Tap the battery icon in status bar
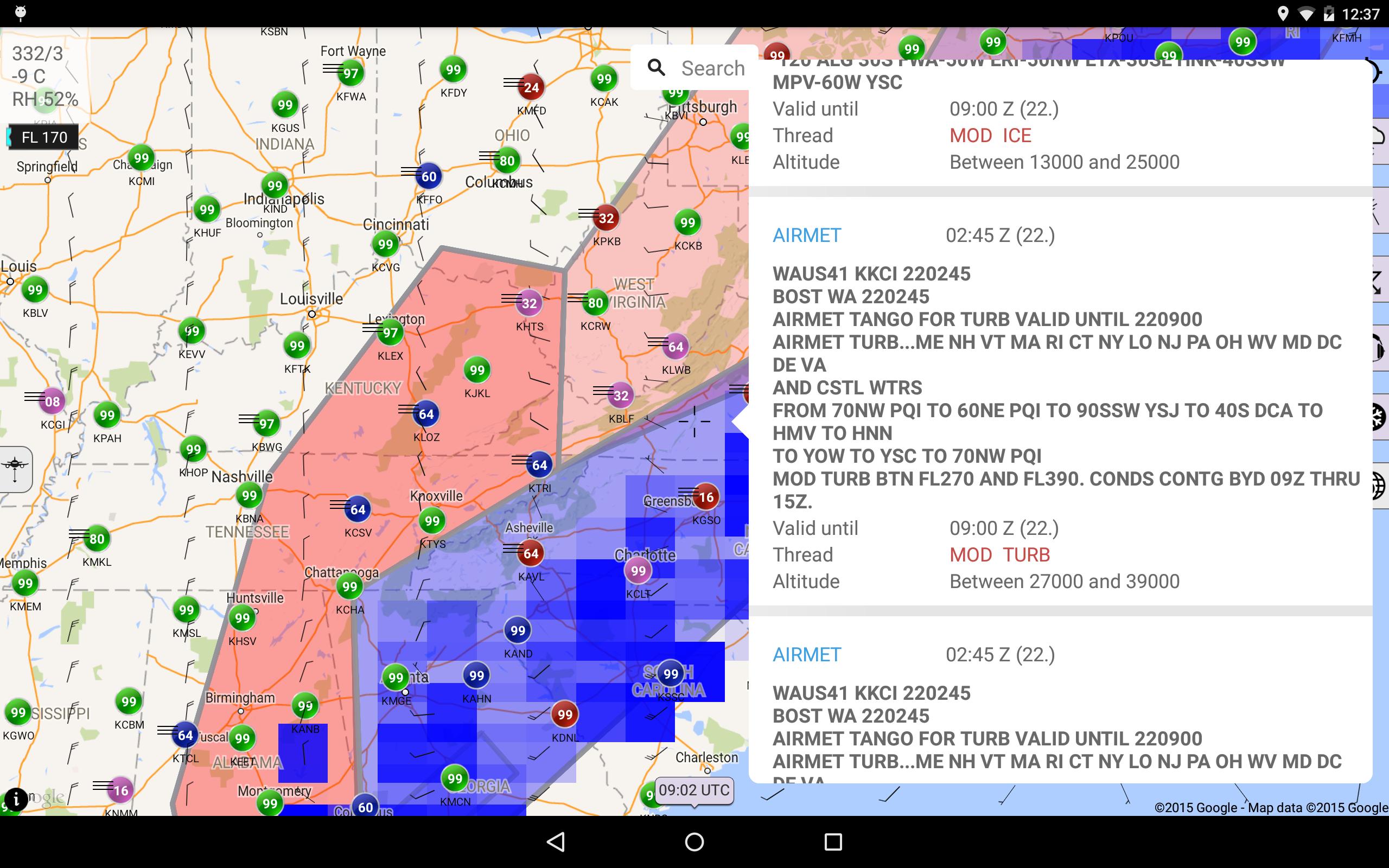 pyautogui.click(x=1329, y=14)
